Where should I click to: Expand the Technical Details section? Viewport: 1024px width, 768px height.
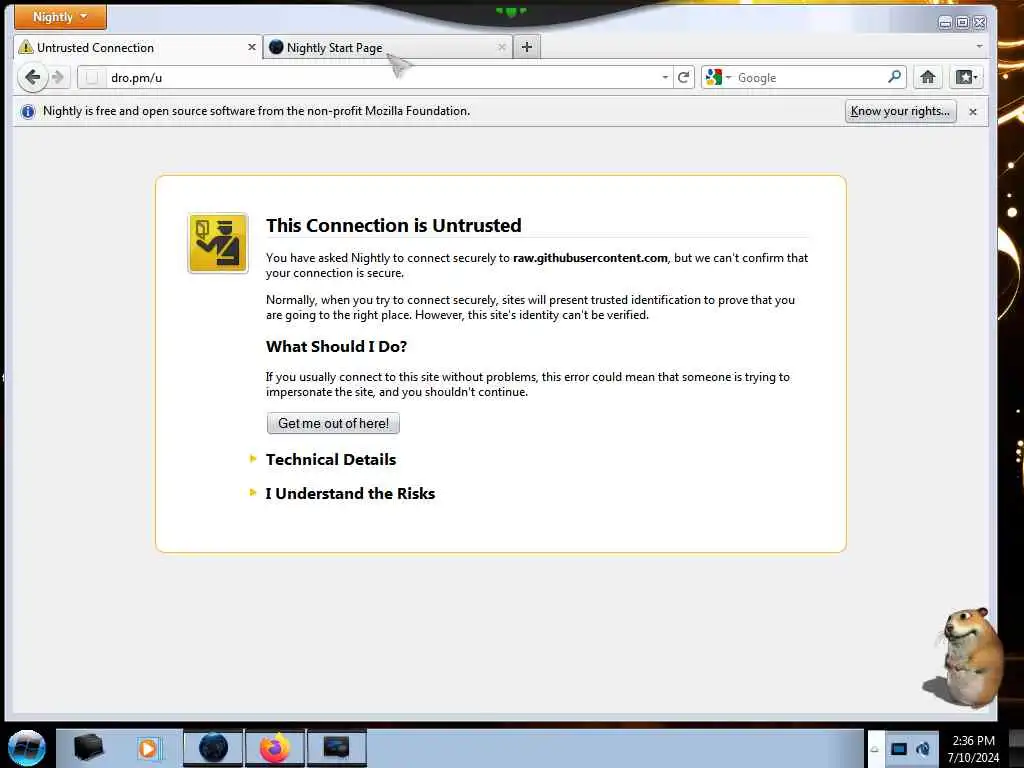point(330,460)
